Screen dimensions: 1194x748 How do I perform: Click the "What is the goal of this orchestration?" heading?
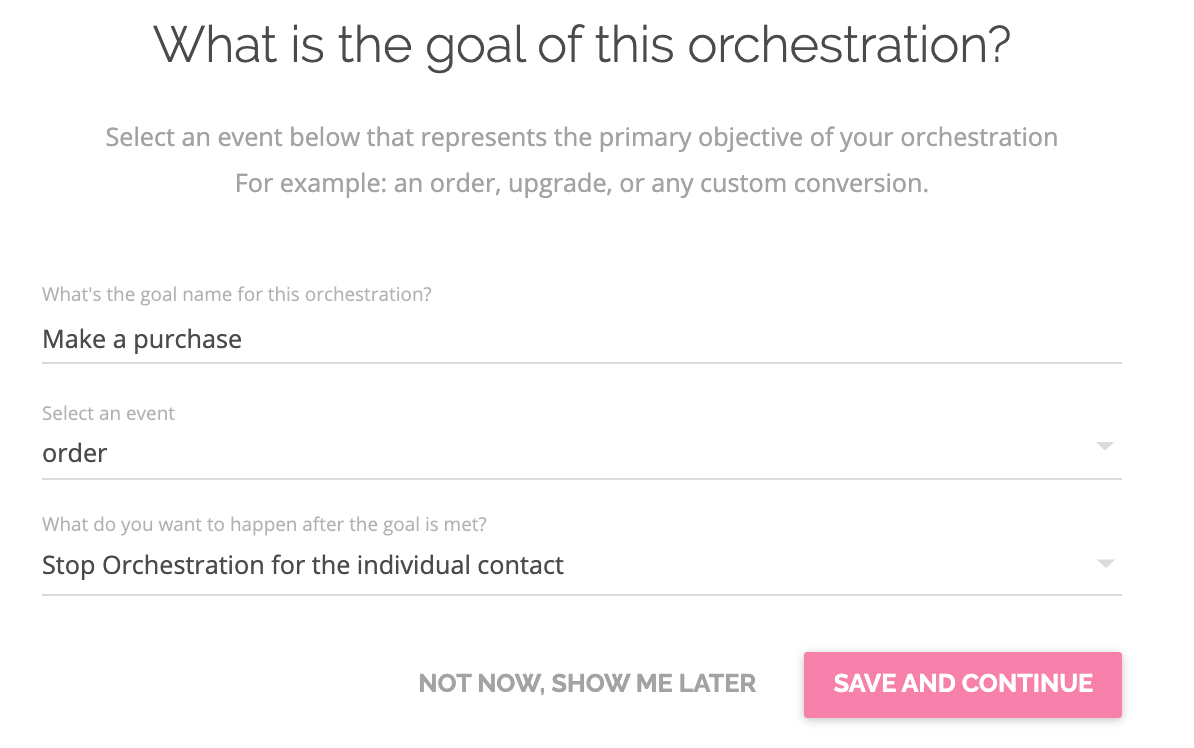point(581,46)
